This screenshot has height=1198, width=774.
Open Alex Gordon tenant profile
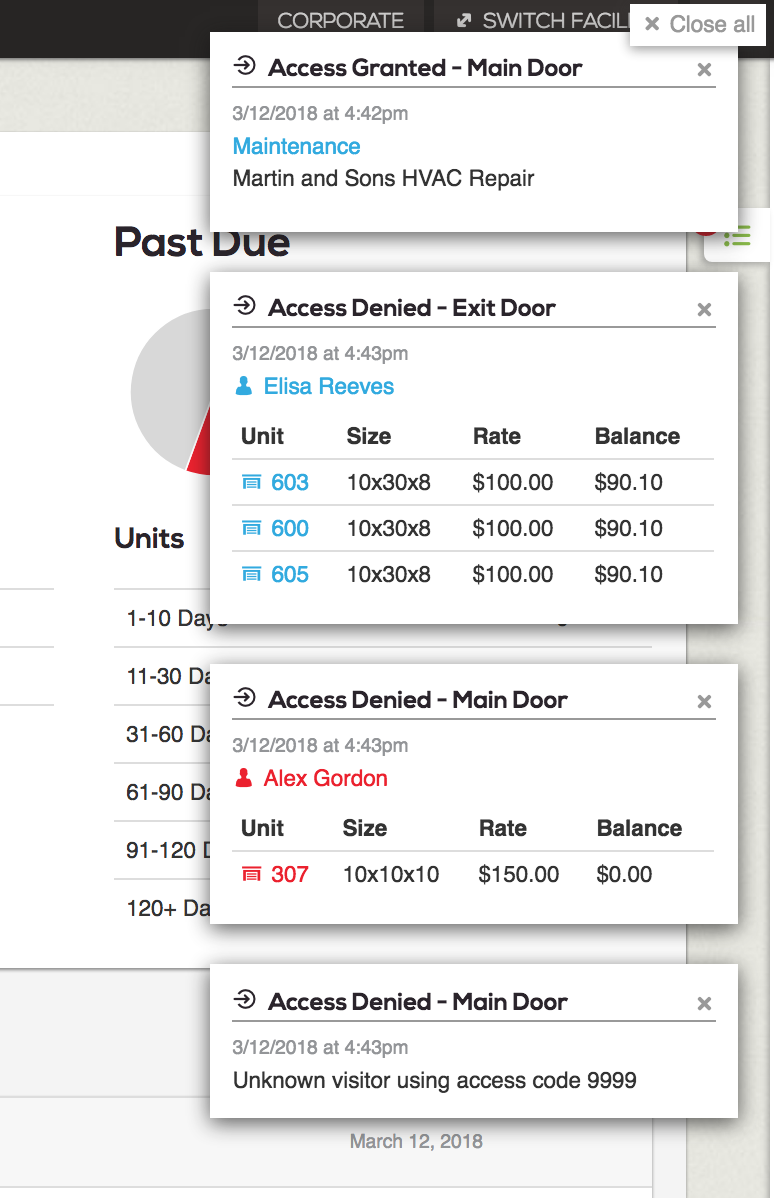[325, 778]
